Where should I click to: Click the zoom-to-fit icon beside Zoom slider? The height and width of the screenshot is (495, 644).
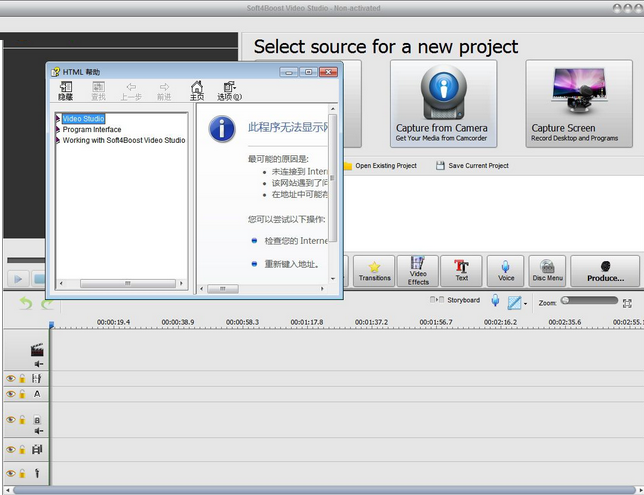pyautogui.click(x=627, y=303)
